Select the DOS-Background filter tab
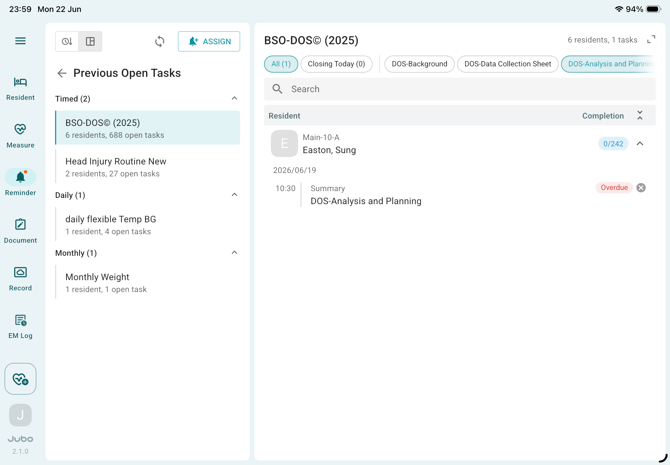Image resolution: width=670 pixels, height=465 pixels. pyautogui.click(x=419, y=64)
